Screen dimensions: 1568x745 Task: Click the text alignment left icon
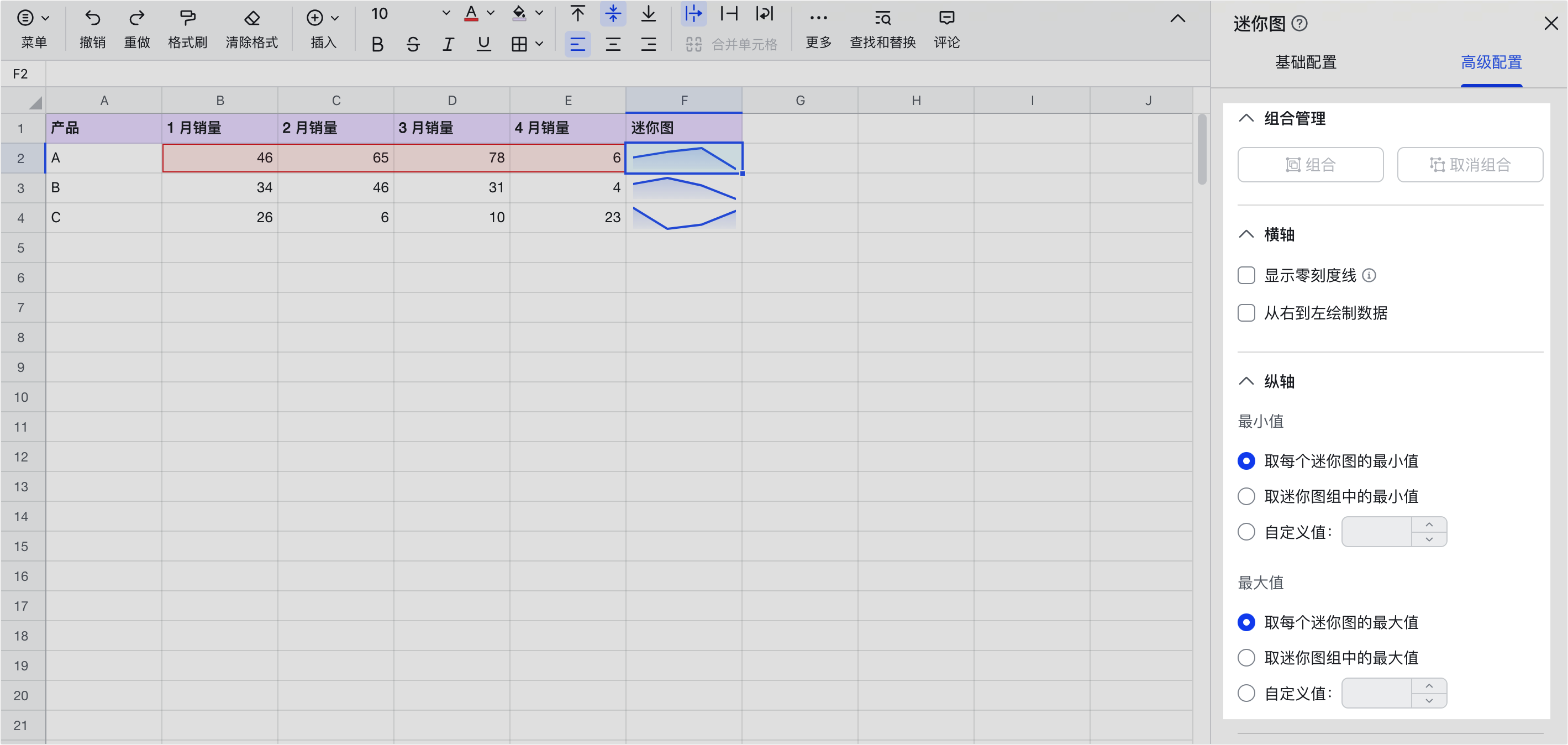coord(577,44)
